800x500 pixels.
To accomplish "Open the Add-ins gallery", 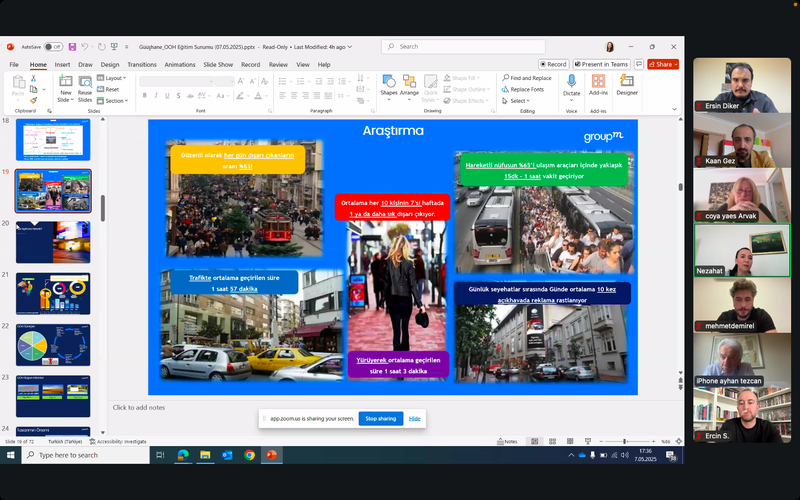I will coord(598,86).
